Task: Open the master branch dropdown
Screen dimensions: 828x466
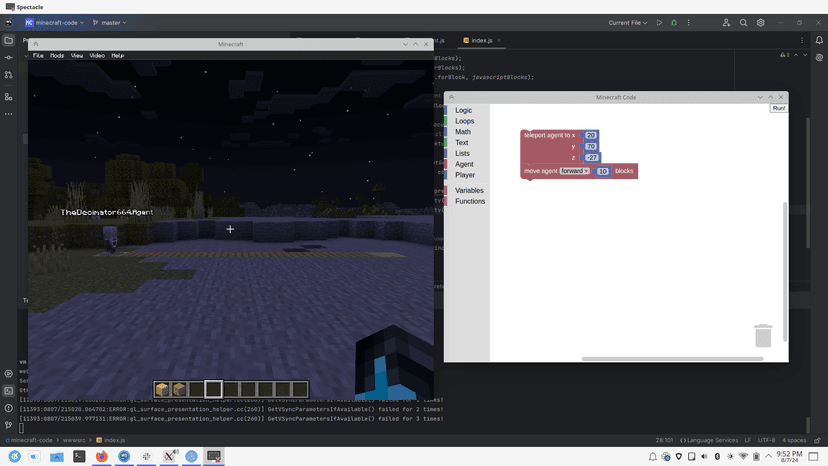Action: coord(110,23)
